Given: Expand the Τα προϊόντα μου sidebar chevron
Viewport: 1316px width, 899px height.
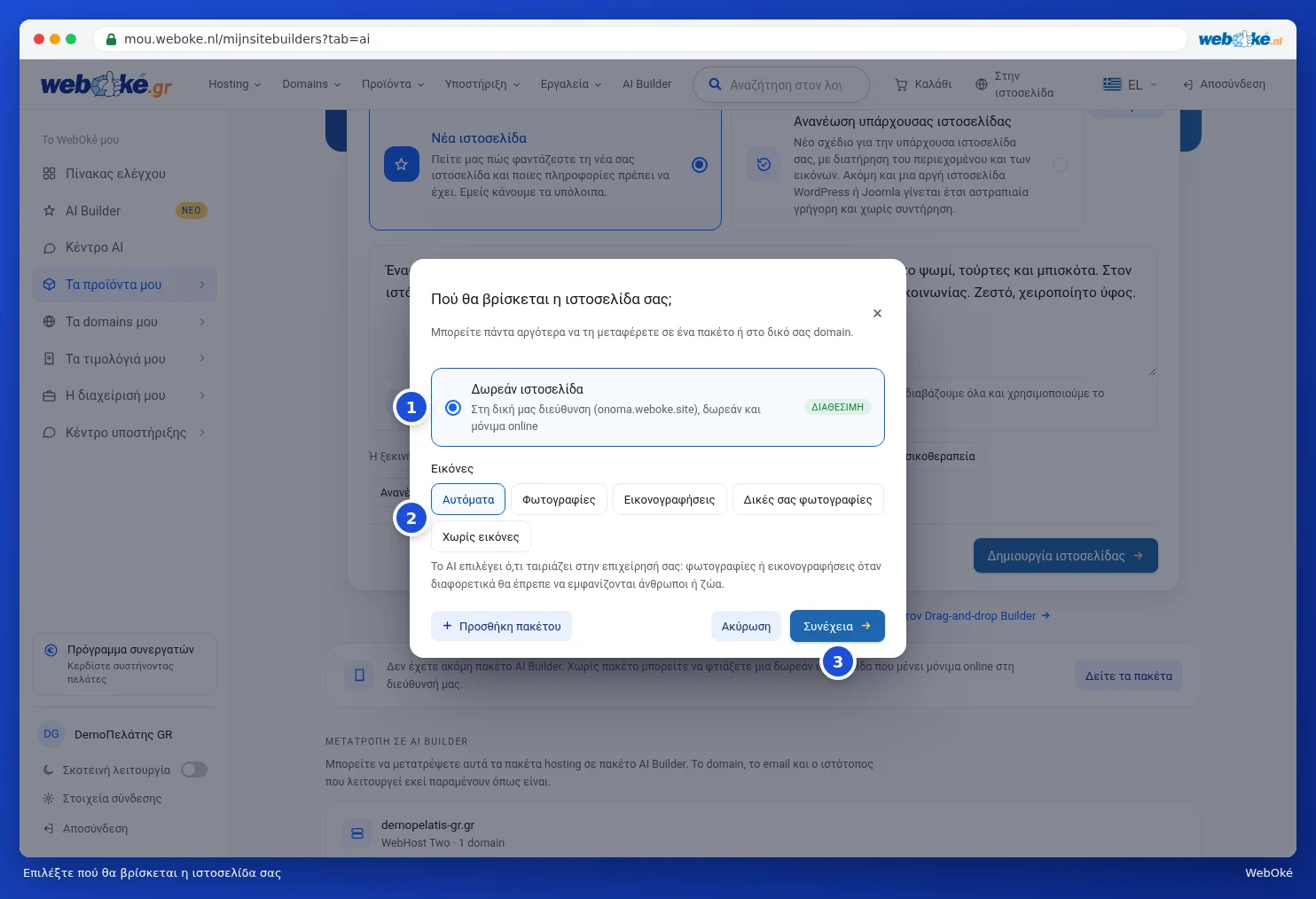Looking at the screenshot, I should click(x=202, y=285).
